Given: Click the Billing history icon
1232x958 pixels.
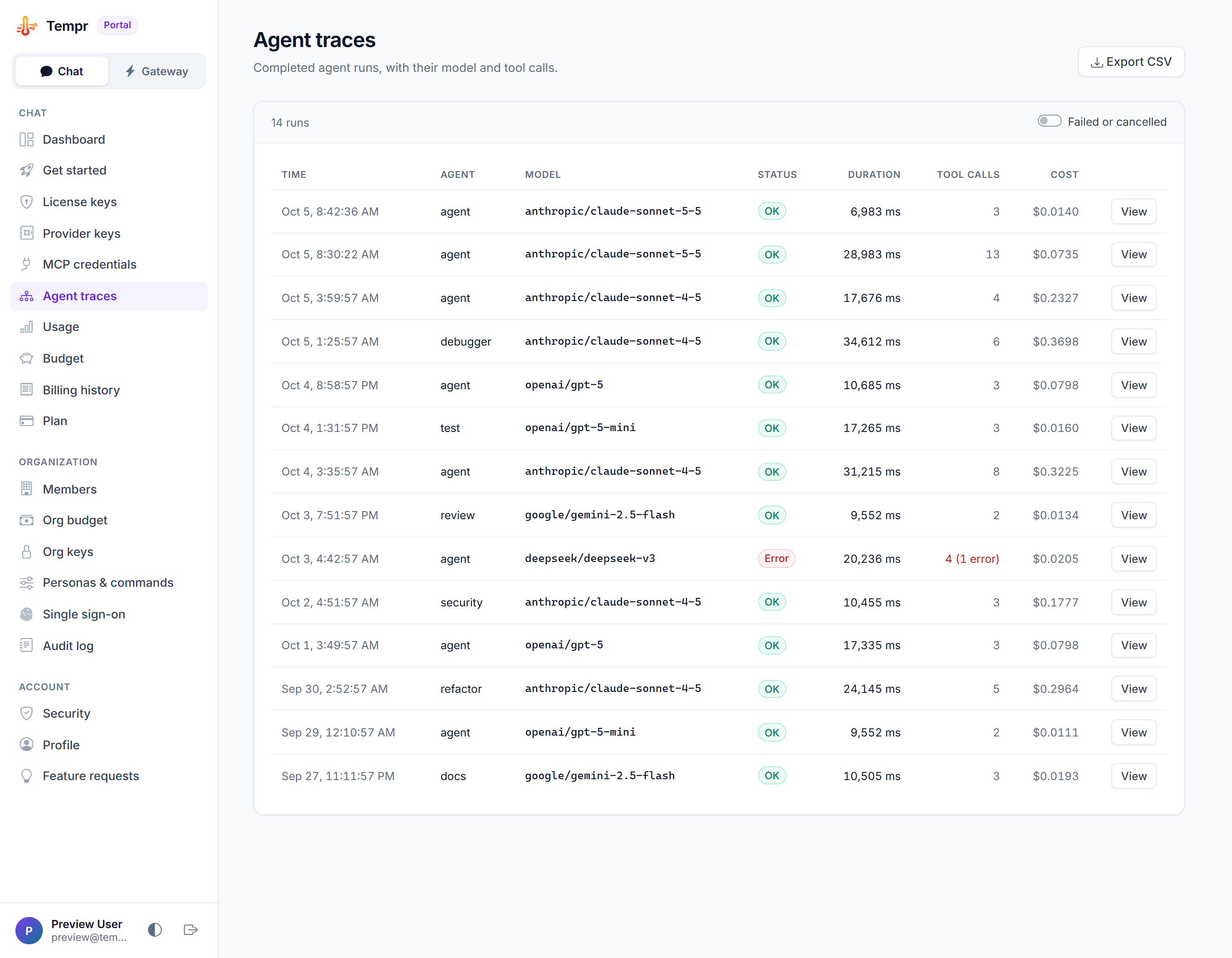Looking at the screenshot, I should coord(27,390).
